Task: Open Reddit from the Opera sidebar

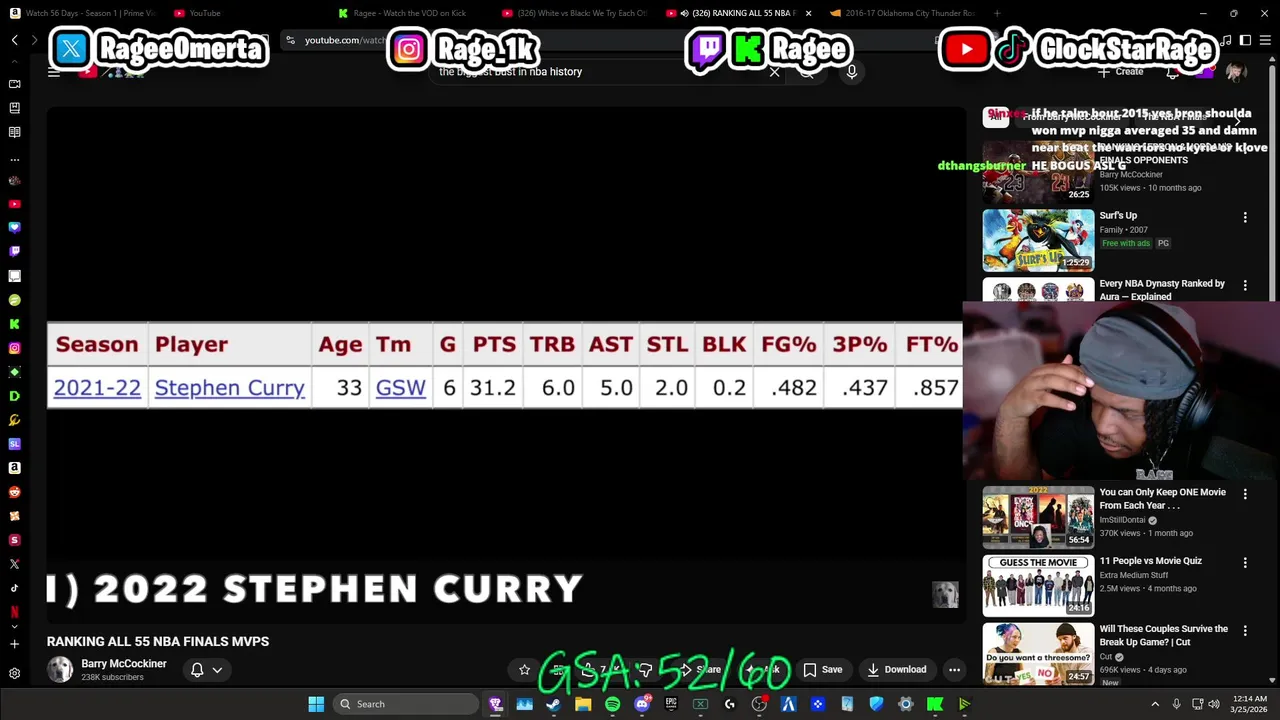Action: point(14,492)
